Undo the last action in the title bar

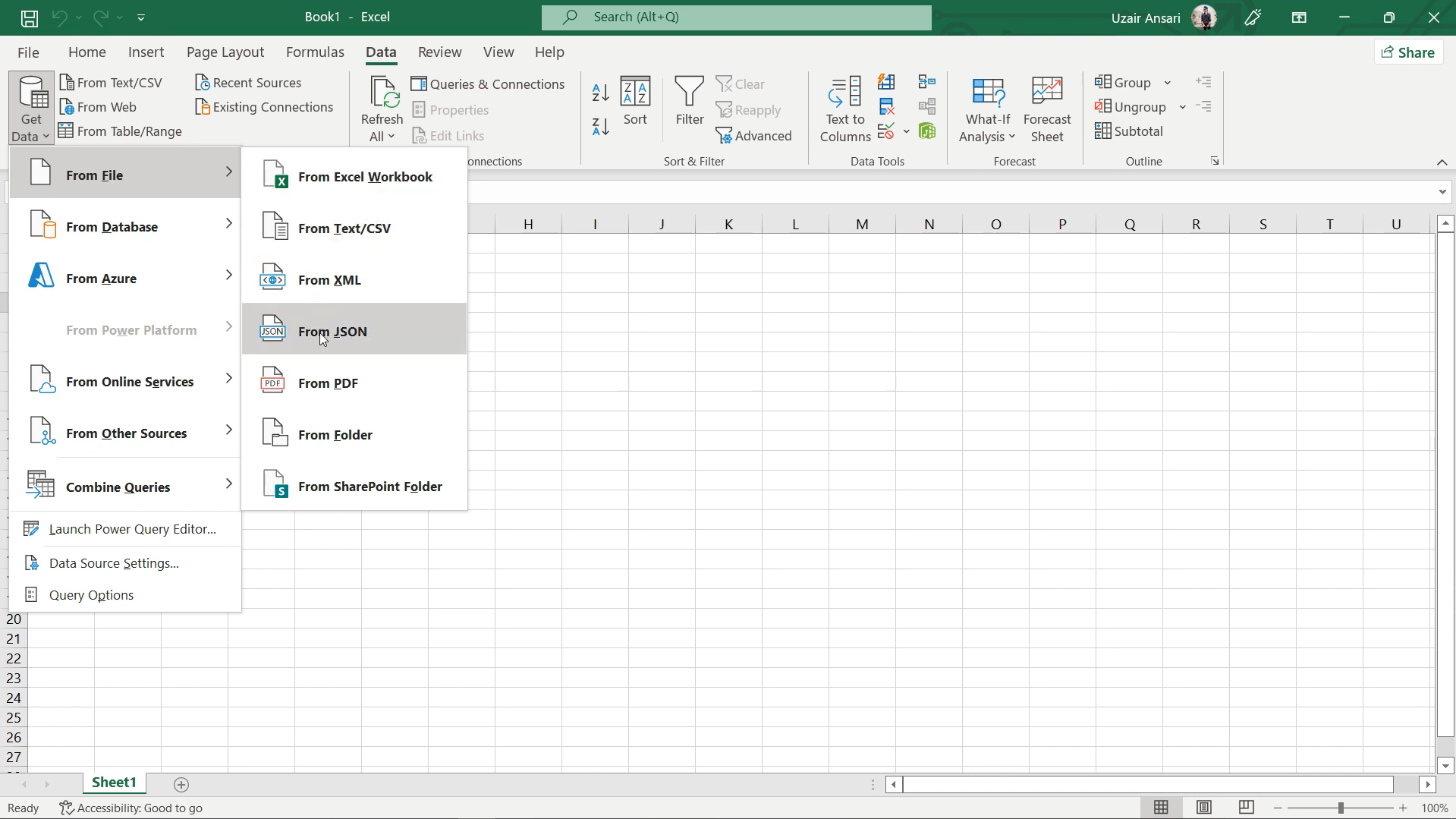[59, 17]
